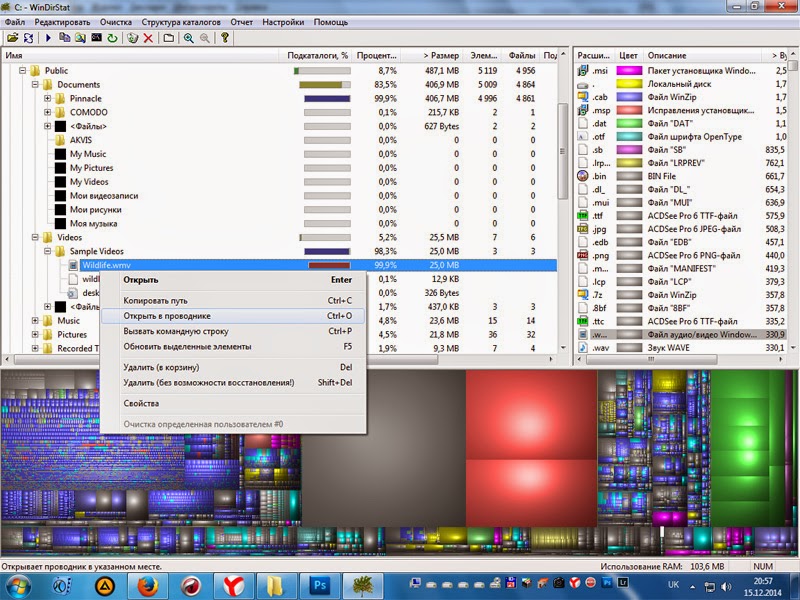The image size is (800, 600).
Task: Click the select parent folder icon
Action: click(x=169, y=38)
